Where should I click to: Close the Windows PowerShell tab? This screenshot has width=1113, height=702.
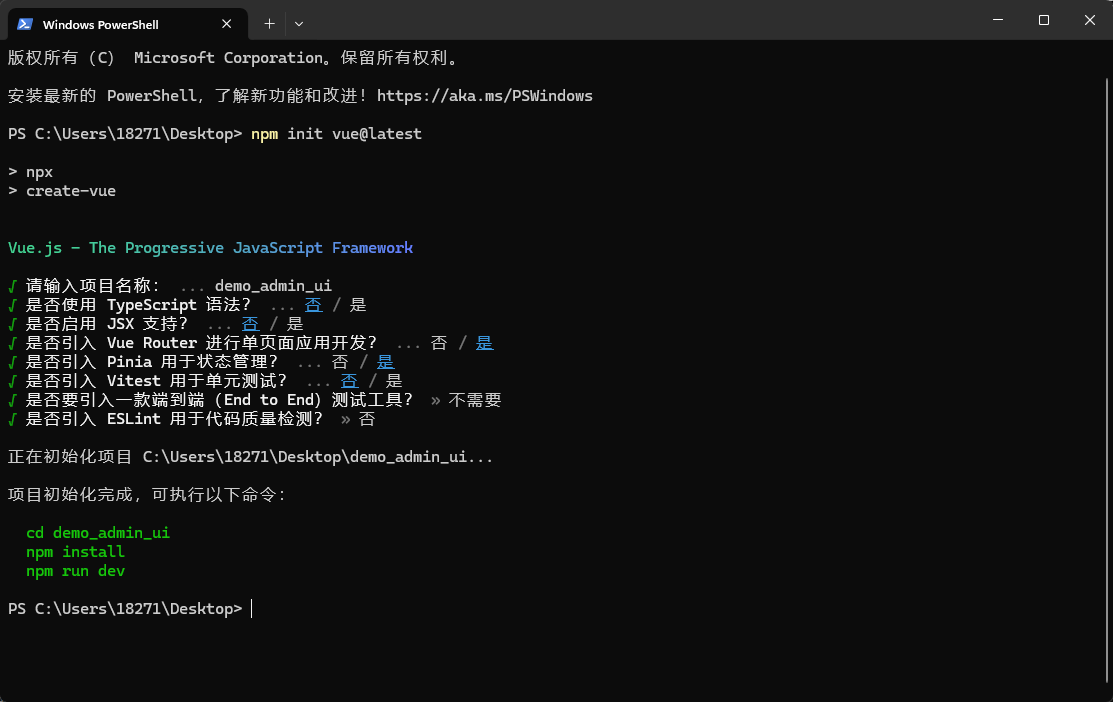click(227, 23)
